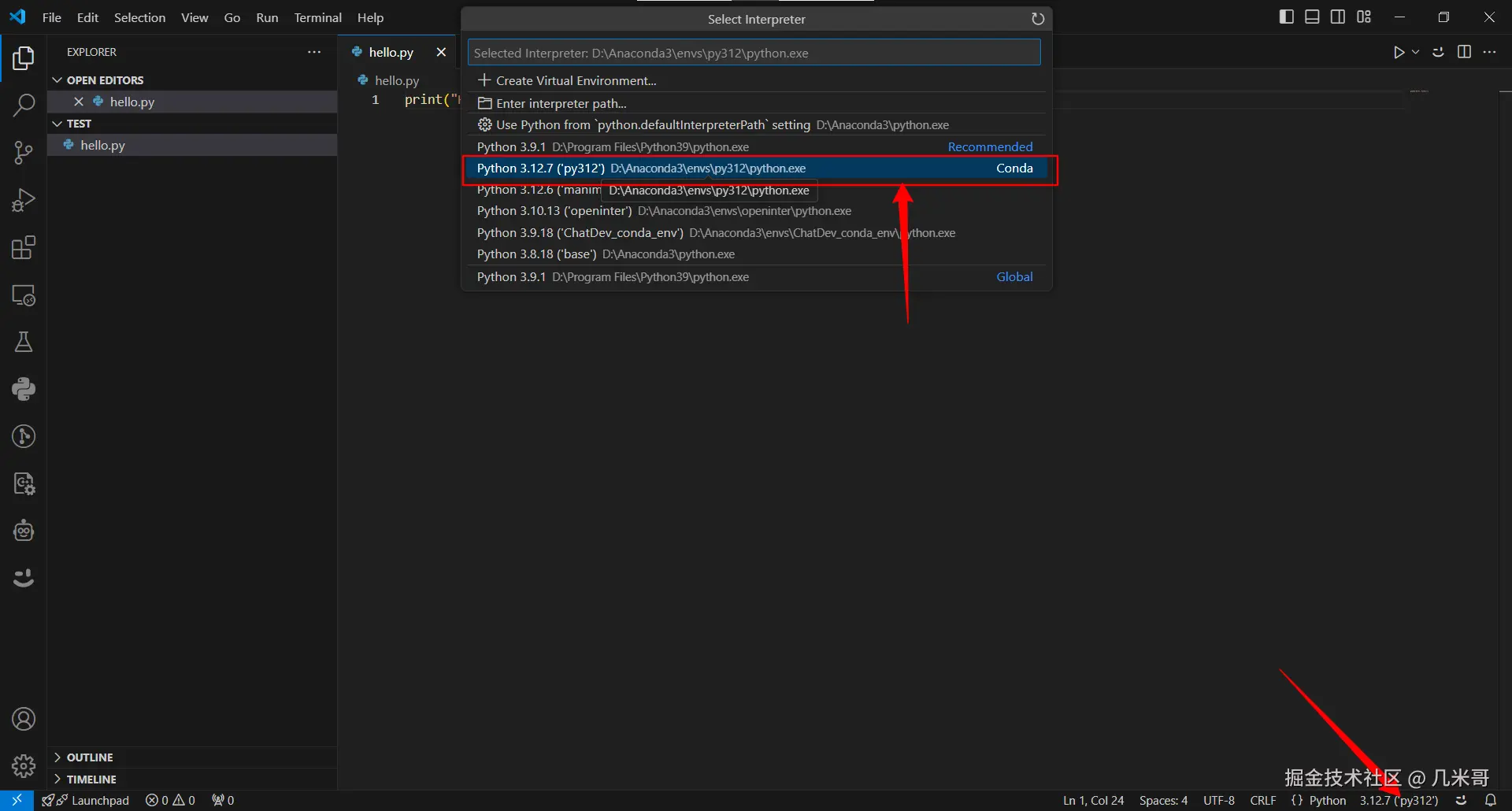Screen dimensions: 1512x811
Task: Open Explorer Views and More Actions ellipsis
Action: click(x=314, y=52)
